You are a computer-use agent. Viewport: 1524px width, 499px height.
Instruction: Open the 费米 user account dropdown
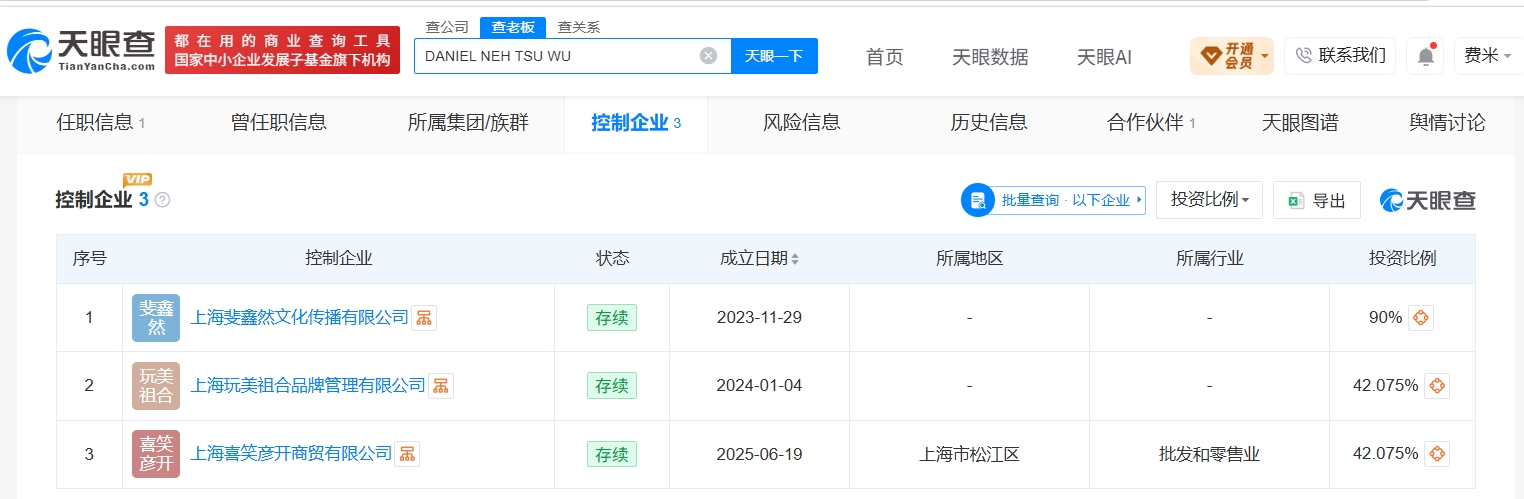tap(1488, 56)
